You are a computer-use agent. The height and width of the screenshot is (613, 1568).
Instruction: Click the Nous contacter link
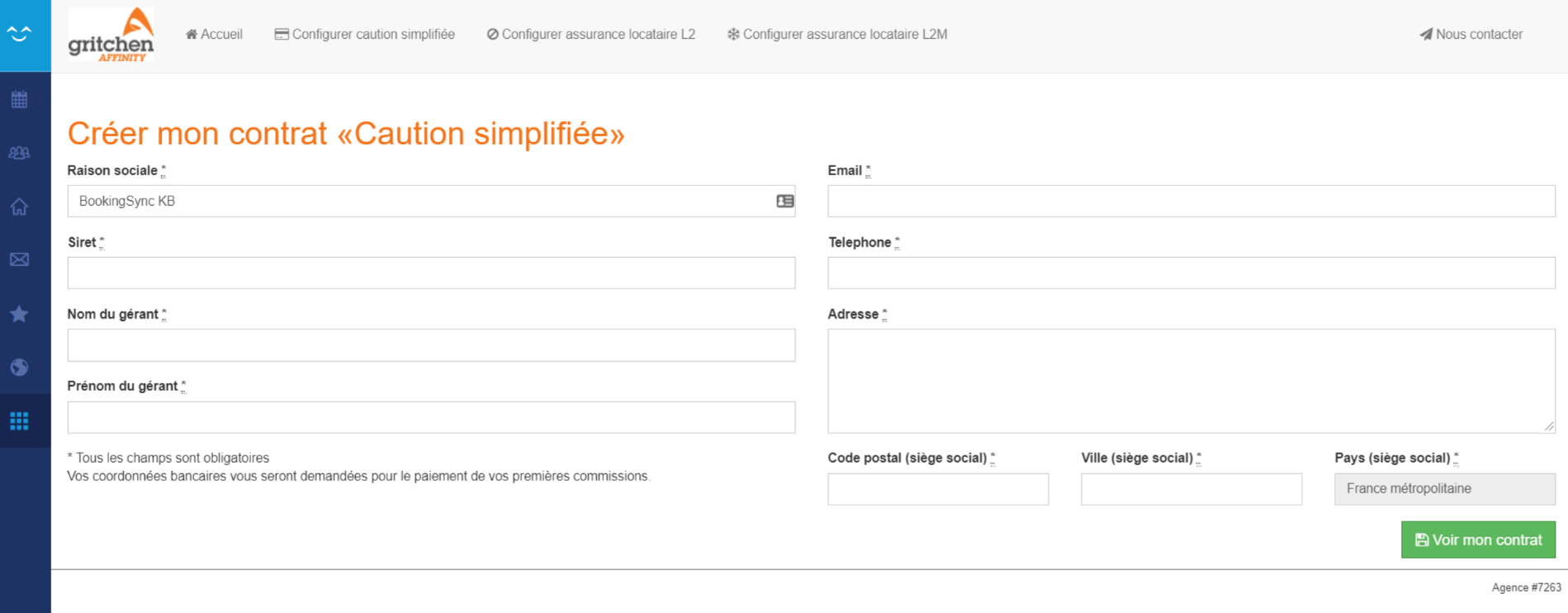click(x=1471, y=34)
